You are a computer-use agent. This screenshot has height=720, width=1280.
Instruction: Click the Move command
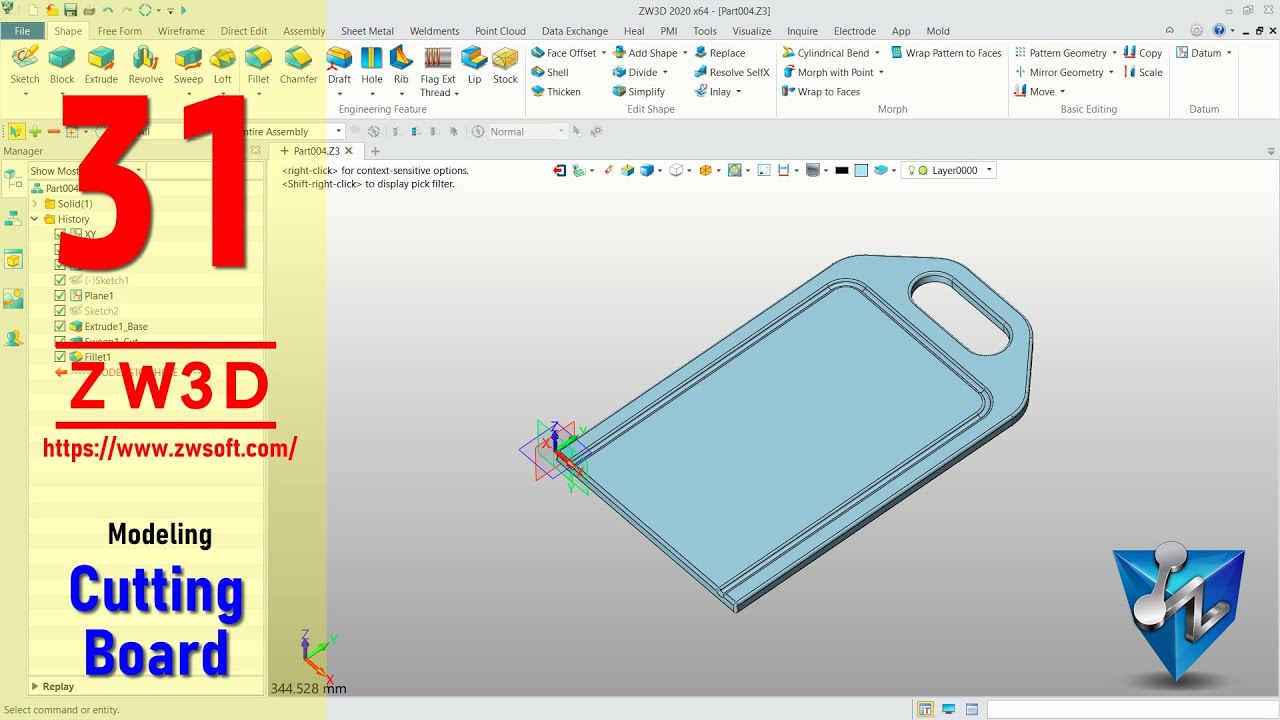point(1034,91)
